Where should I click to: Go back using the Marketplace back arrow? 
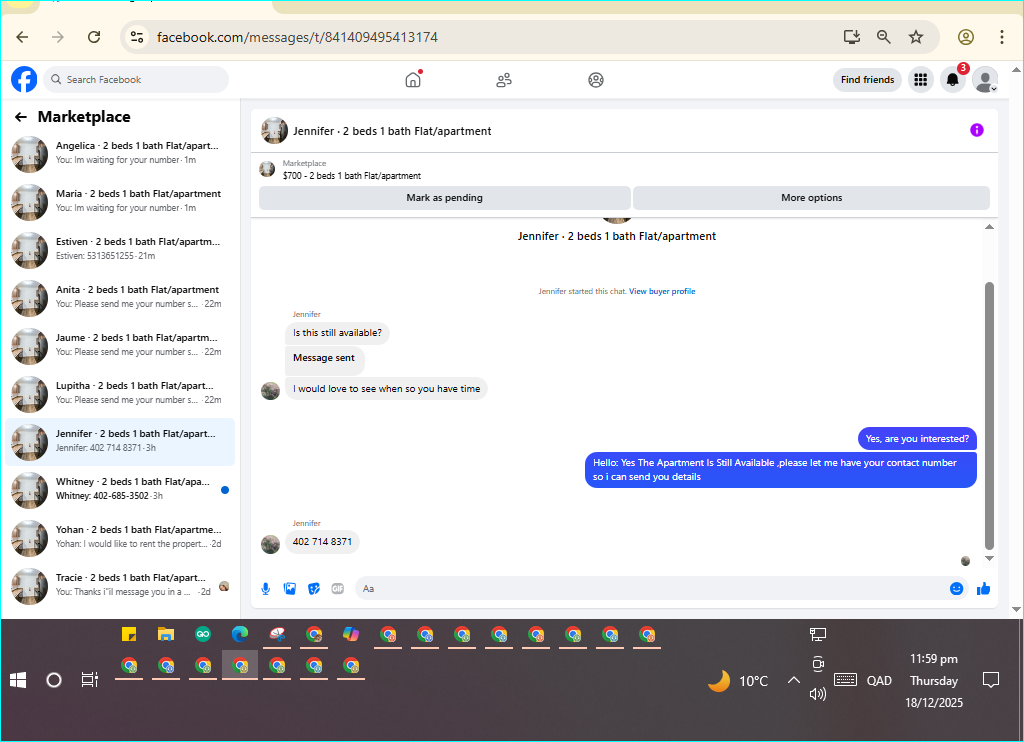click(x=21, y=117)
